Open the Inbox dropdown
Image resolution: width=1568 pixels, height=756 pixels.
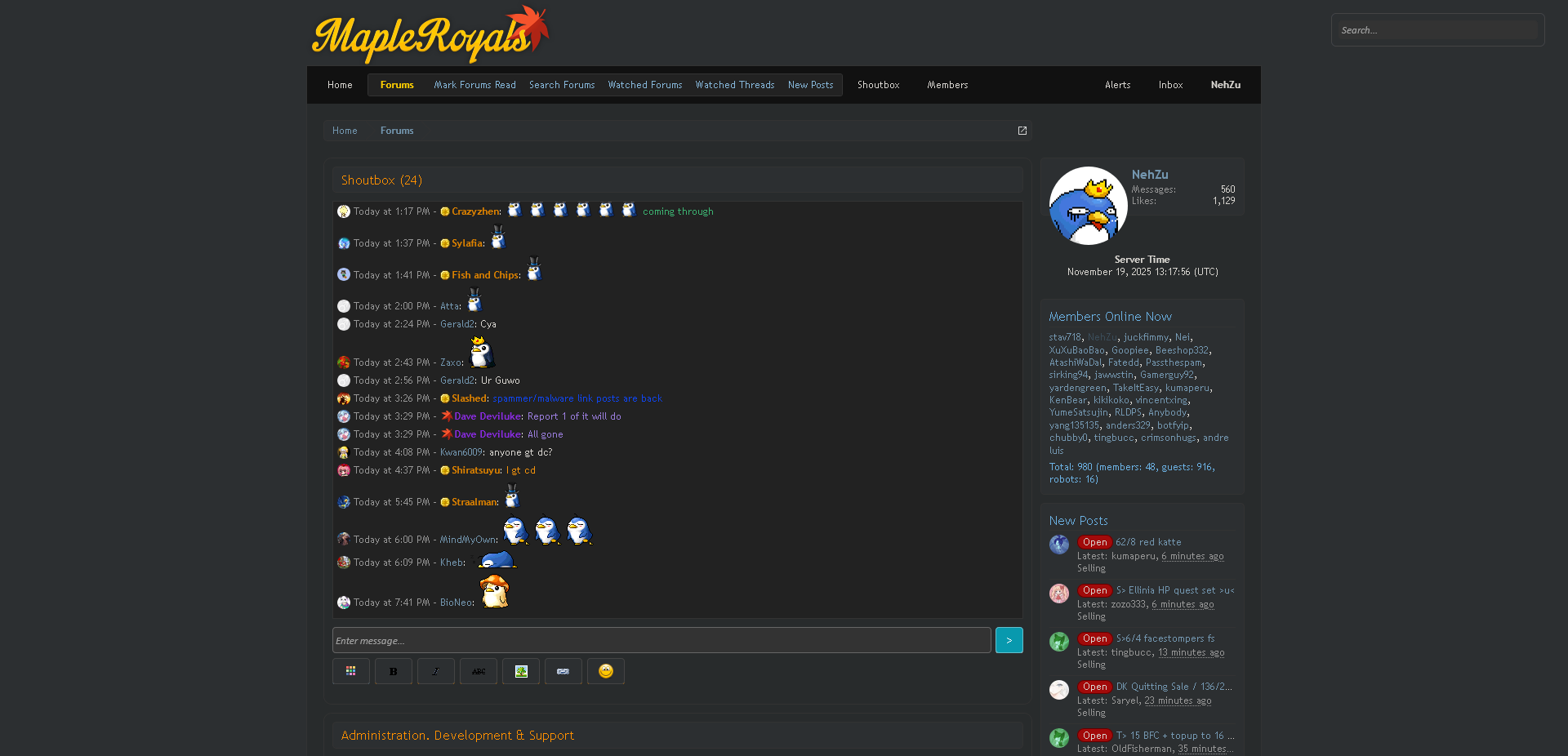point(1170,85)
